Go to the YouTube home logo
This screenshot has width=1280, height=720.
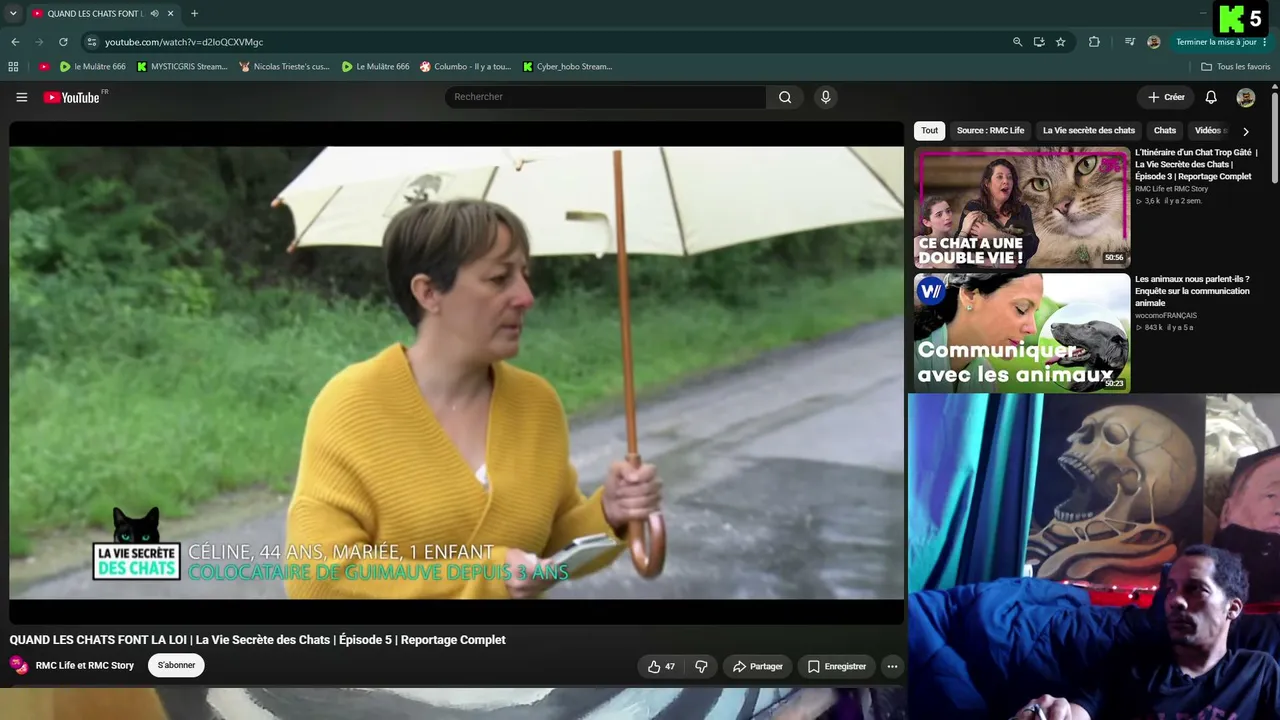point(72,97)
